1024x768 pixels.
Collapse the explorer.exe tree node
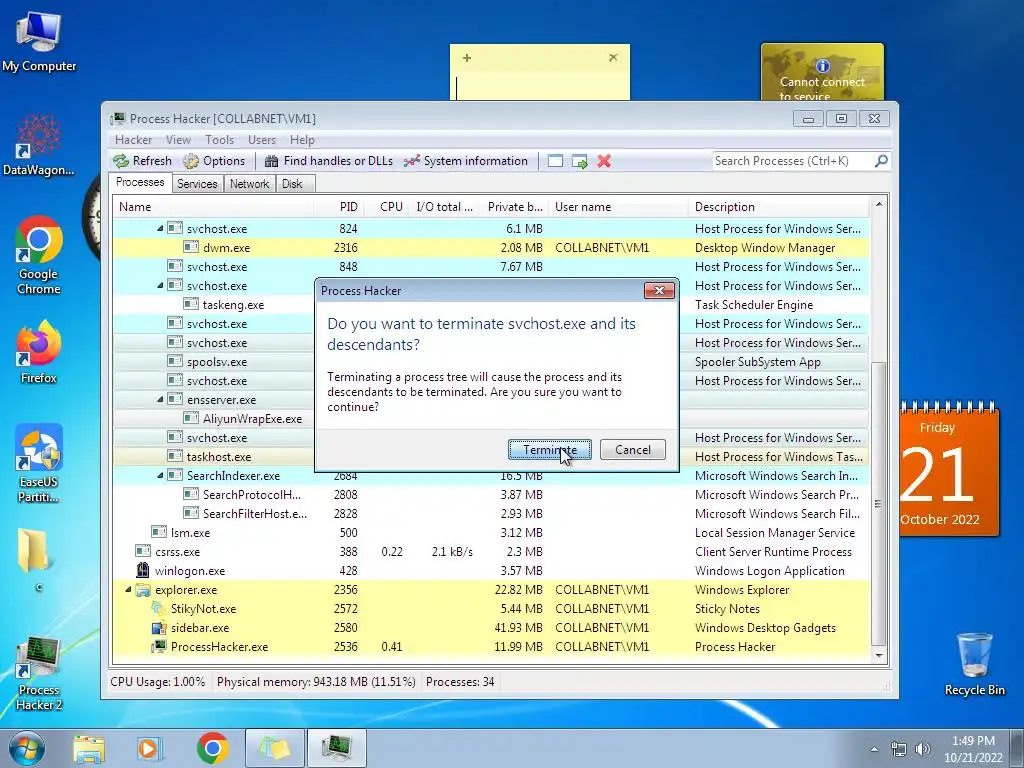tap(128, 590)
